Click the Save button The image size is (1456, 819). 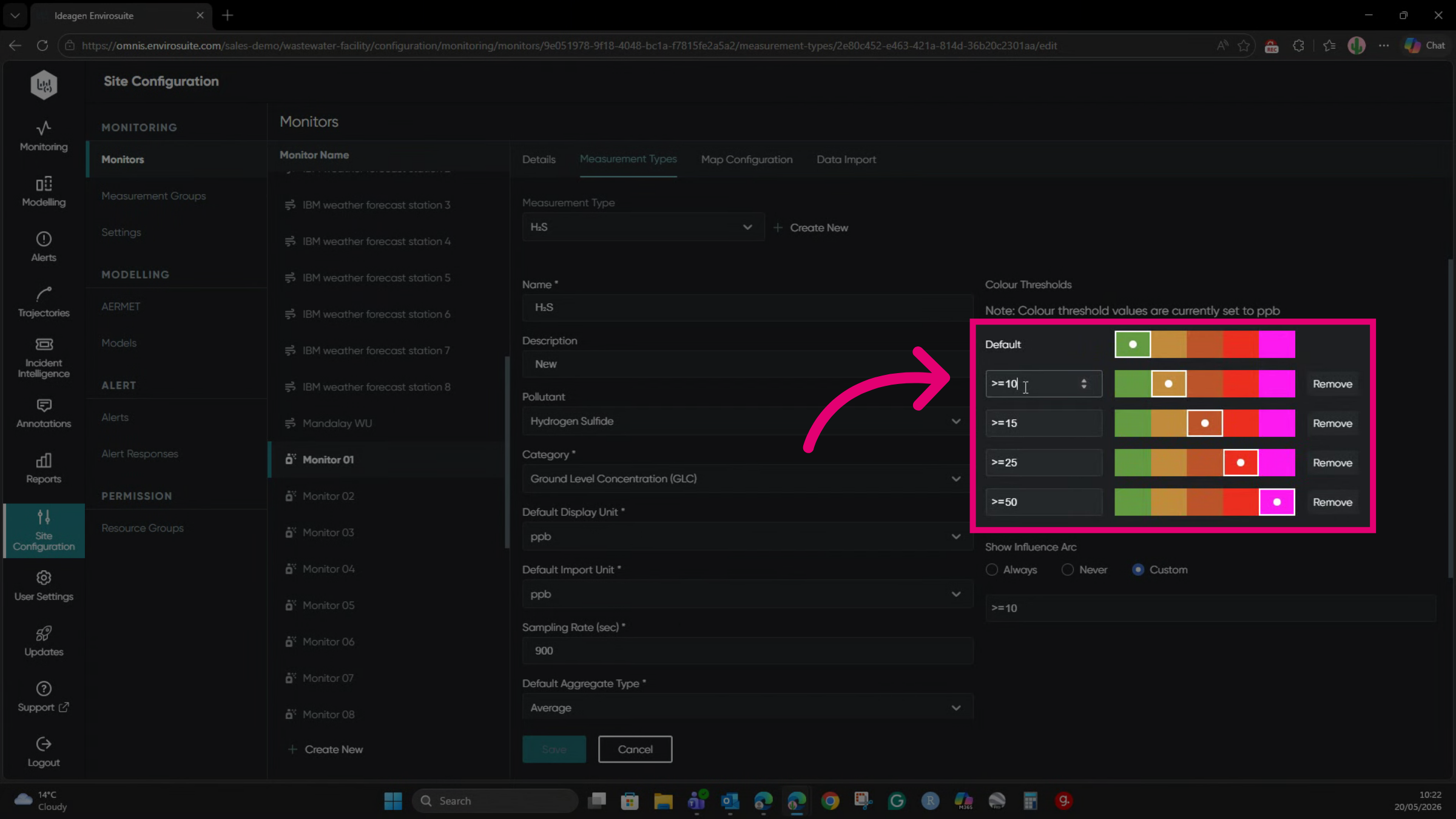coord(554,749)
